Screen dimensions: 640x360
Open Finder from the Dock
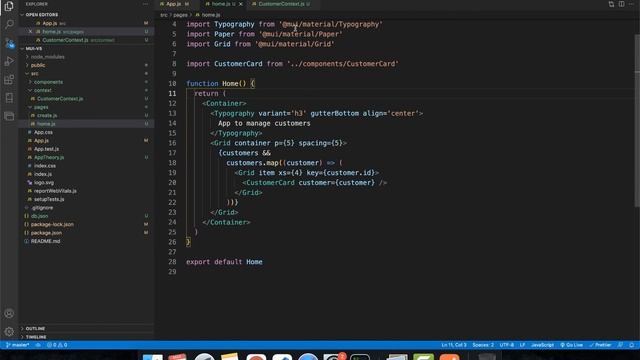coord(152,357)
